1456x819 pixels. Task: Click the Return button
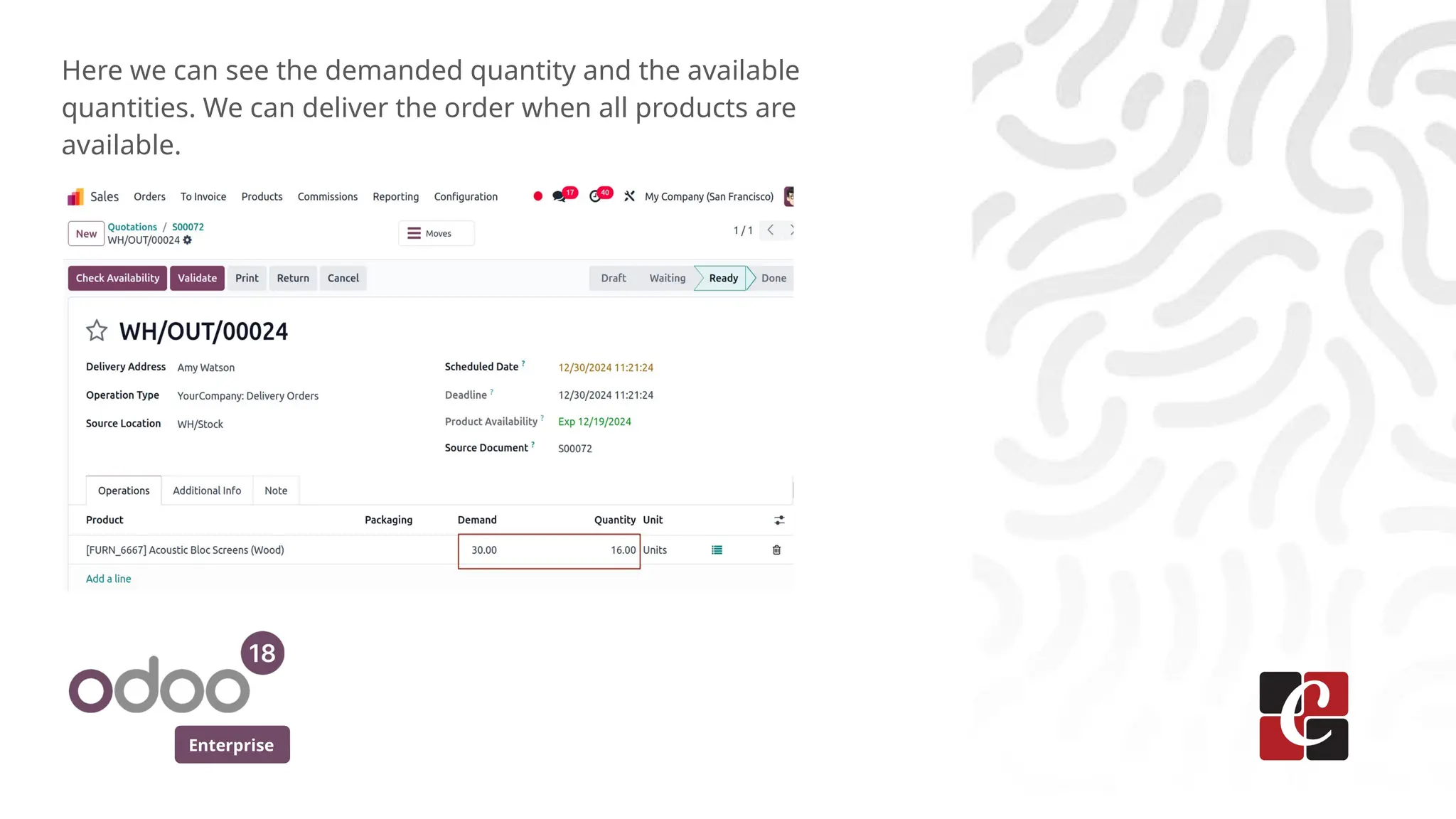point(293,278)
